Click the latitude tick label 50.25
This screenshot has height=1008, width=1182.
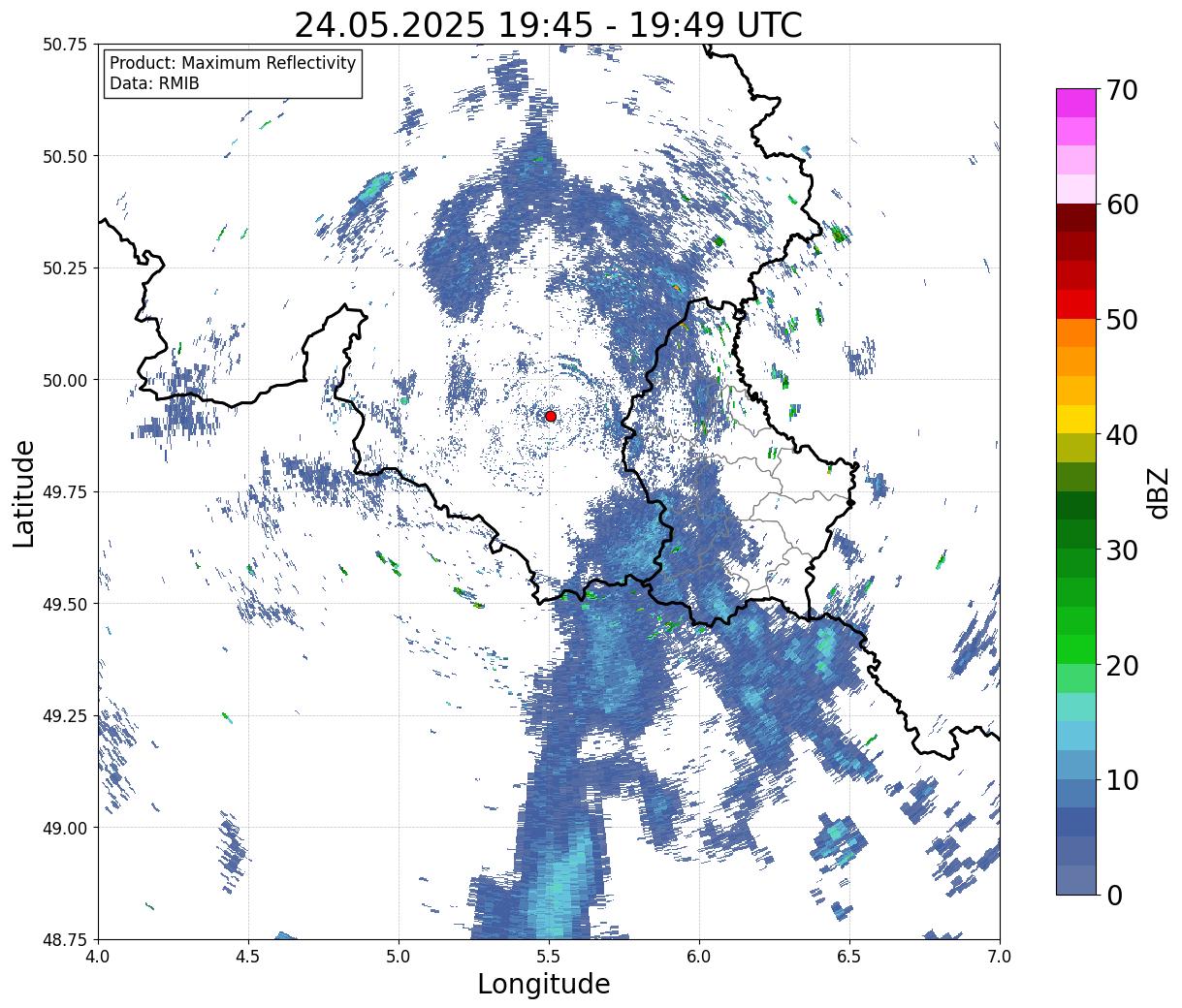pos(64,268)
